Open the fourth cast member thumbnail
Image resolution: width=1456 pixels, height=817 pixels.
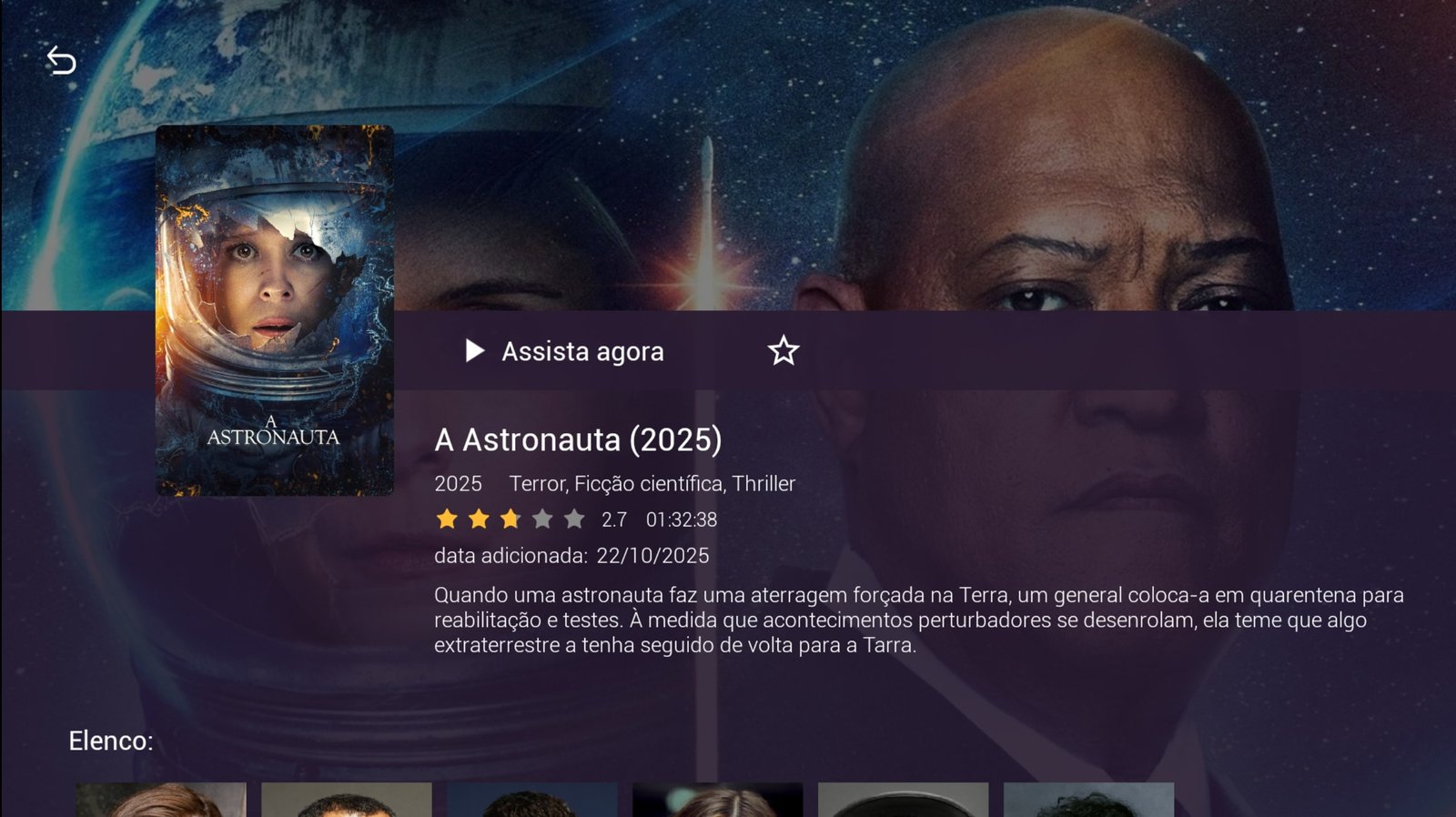coord(718,800)
